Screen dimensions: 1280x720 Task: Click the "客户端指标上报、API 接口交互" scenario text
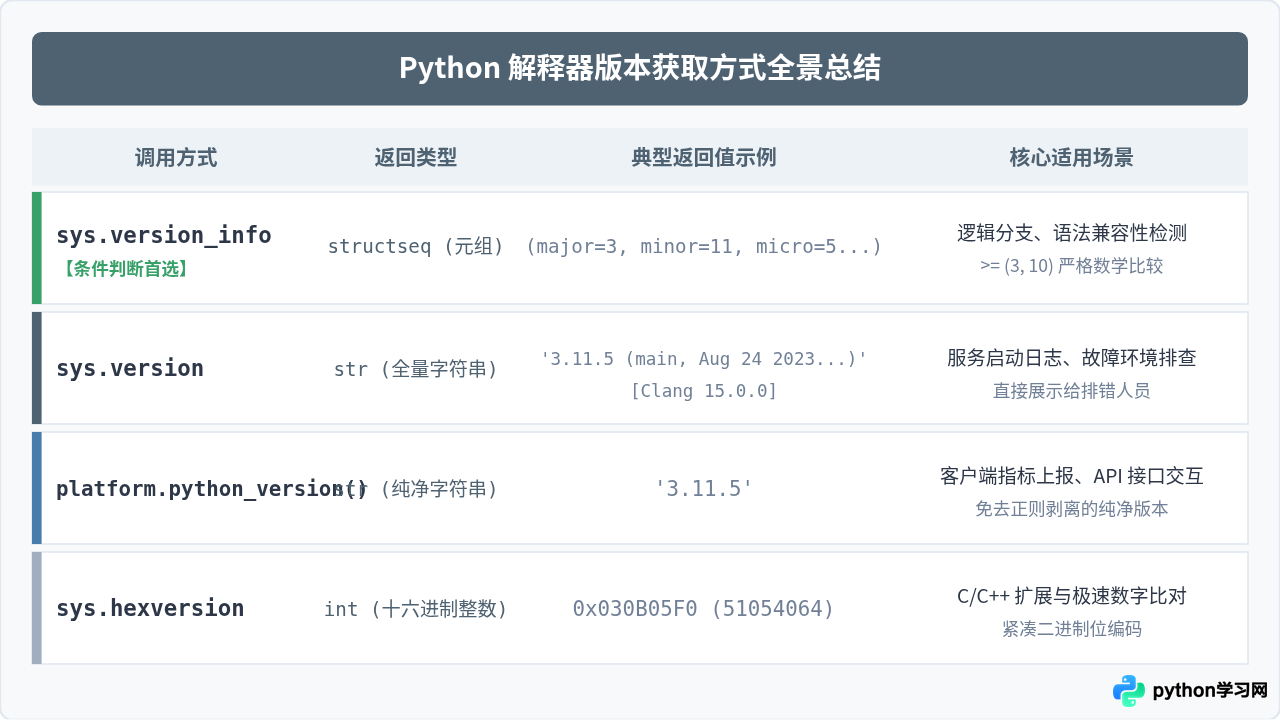click(1072, 475)
